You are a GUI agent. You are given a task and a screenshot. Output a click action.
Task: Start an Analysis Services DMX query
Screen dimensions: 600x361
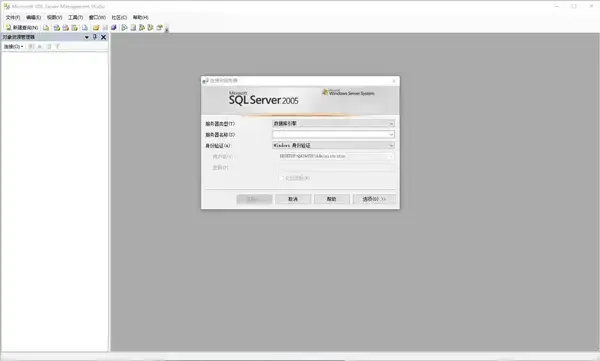(x=66, y=28)
